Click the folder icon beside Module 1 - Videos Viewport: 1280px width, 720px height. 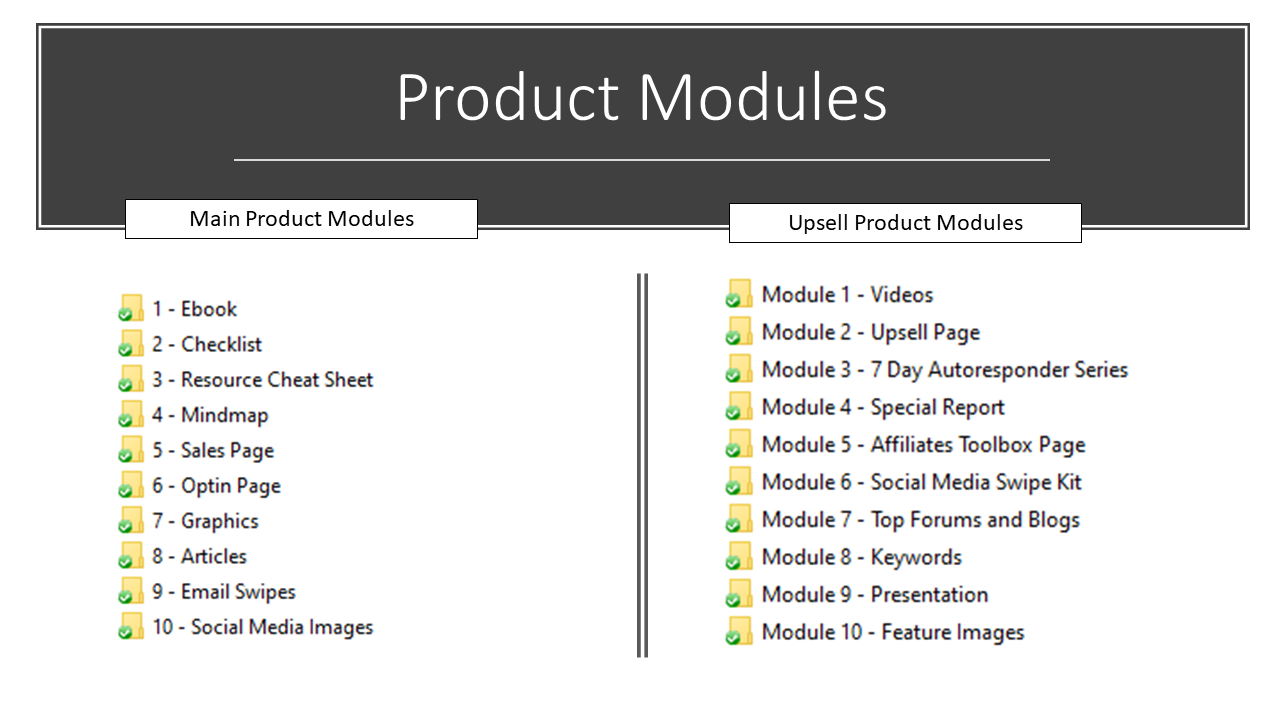pyautogui.click(x=739, y=294)
